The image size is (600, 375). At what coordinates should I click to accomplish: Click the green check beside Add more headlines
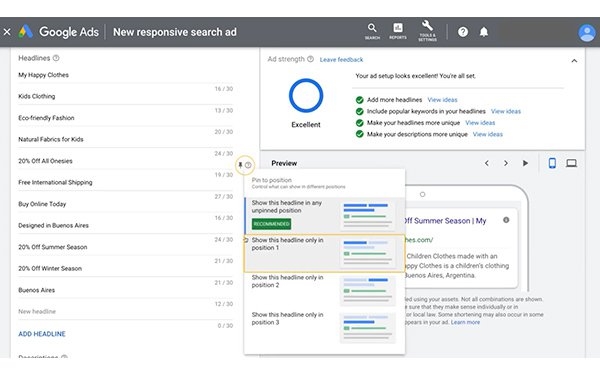[359, 100]
